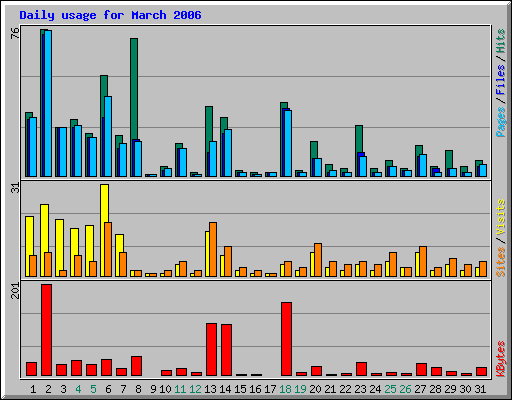This screenshot has width=512, height=400.
Task: Click green weekend day label "11"
Action: click(x=180, y=389)
